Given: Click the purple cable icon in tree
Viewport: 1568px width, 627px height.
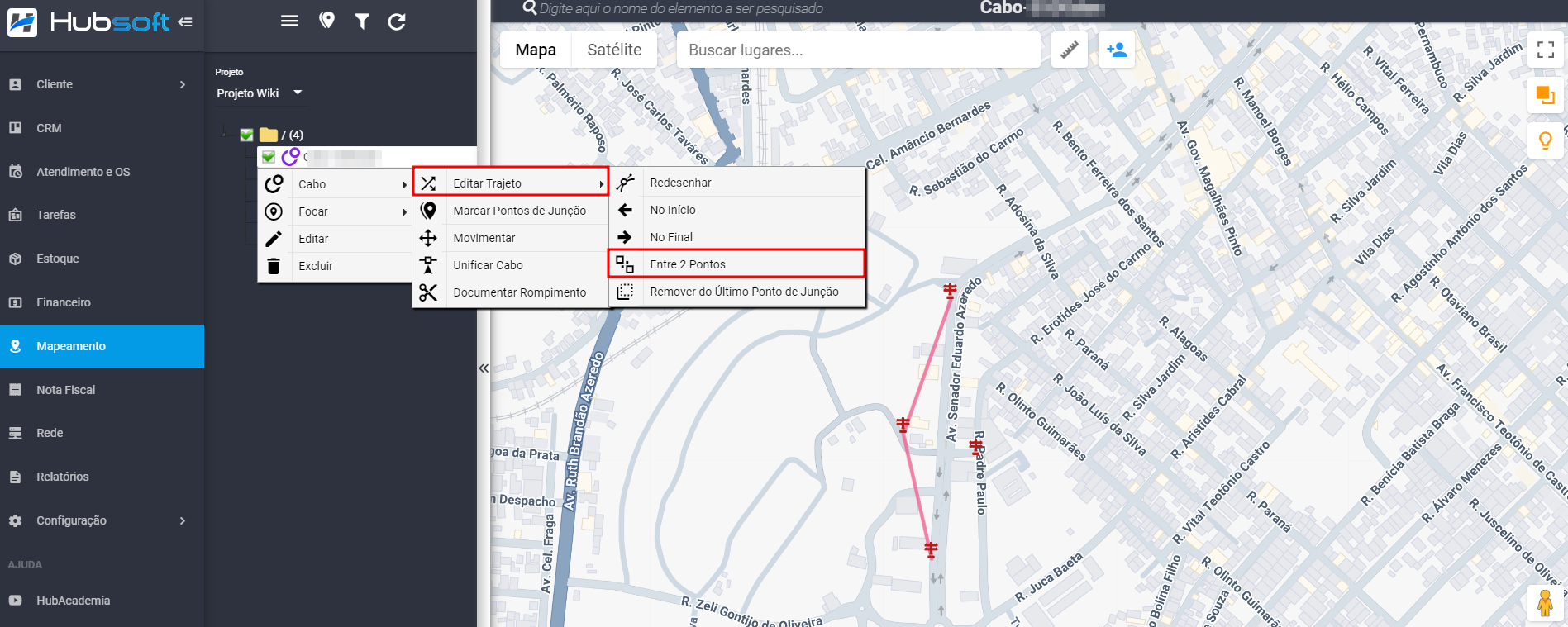Looking at the screenshot, I should click(x=290, y=156).
